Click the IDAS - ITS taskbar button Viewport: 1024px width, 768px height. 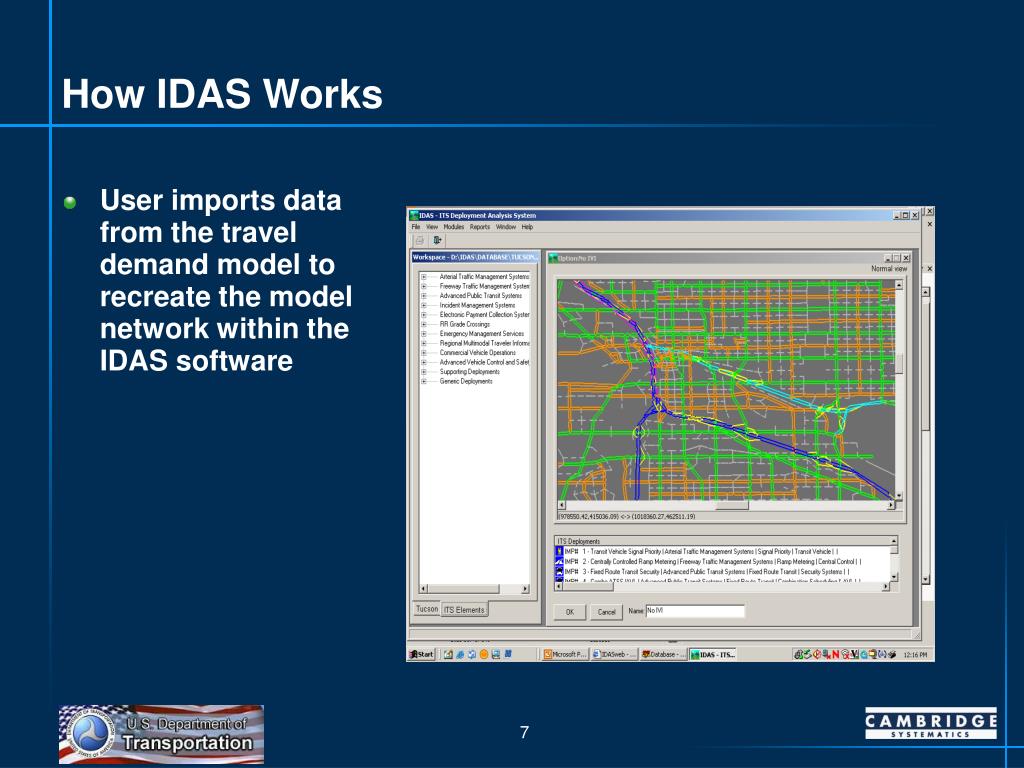[x=712, y=654]
